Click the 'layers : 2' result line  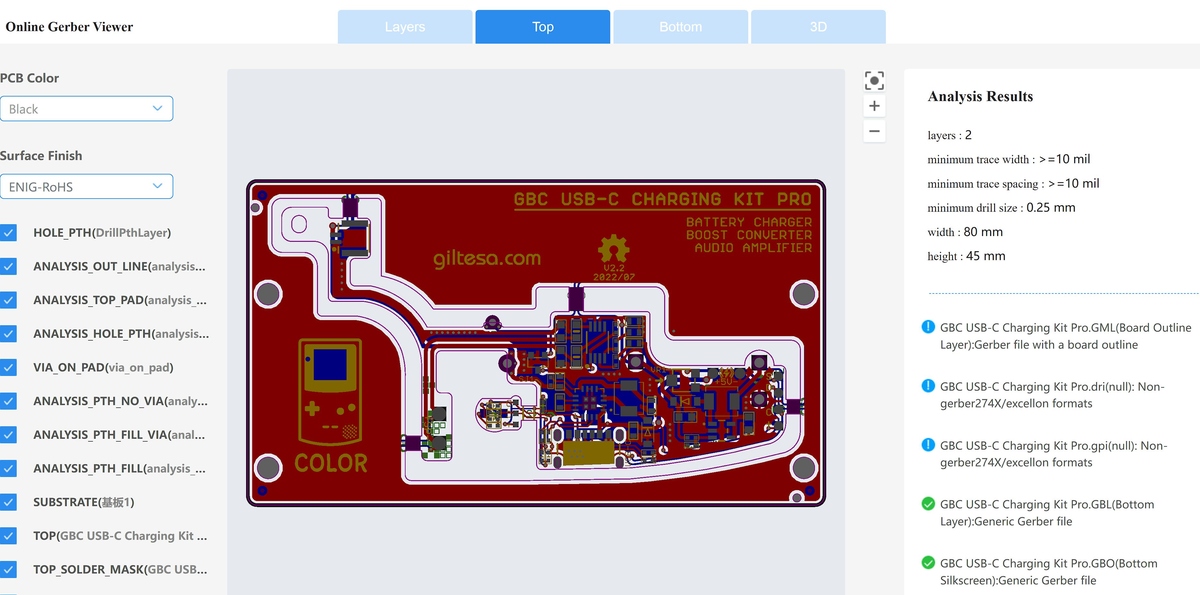[x=949, y=135]
